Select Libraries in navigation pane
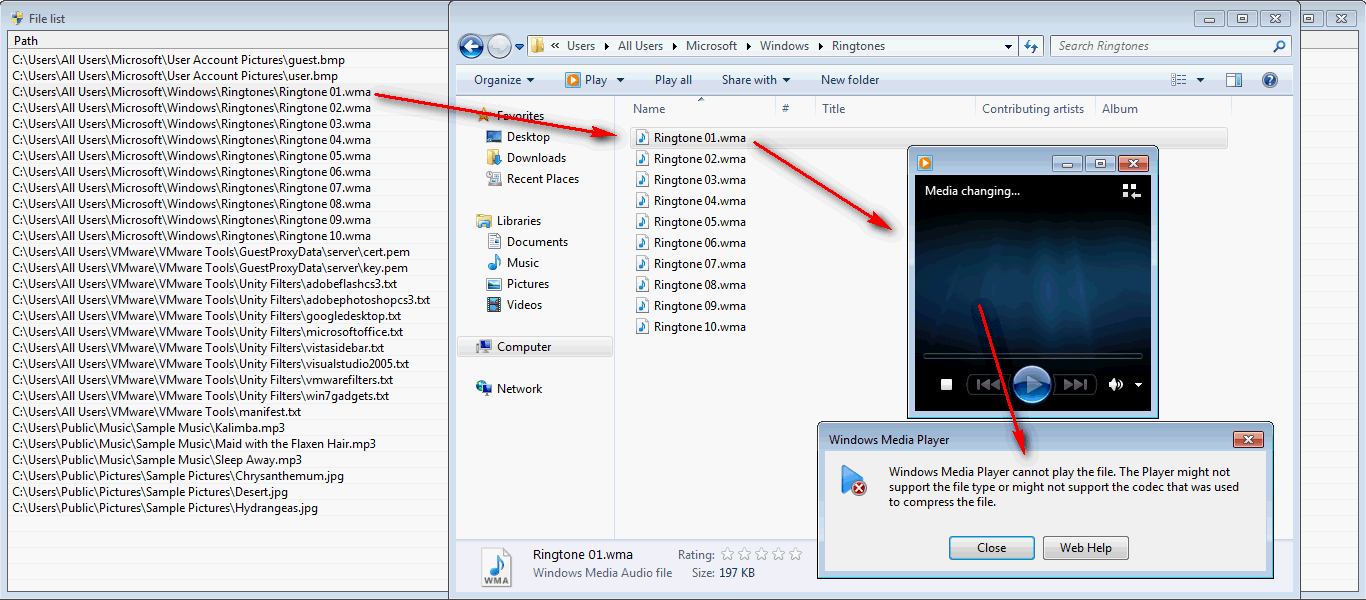 [518, 221]
